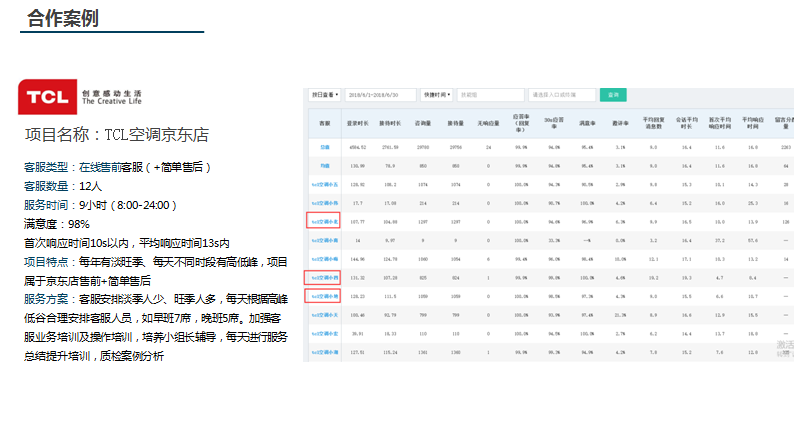Select the 2761.59 reception duration cell

click(x=390, y=148)
